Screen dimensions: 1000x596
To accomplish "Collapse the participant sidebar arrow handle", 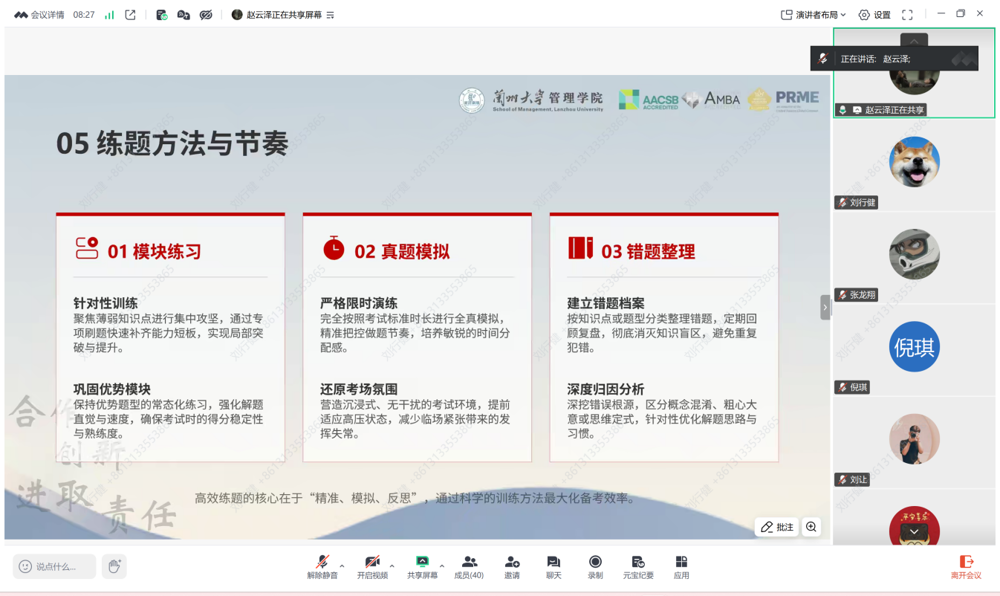I will (x=825, y=307).
